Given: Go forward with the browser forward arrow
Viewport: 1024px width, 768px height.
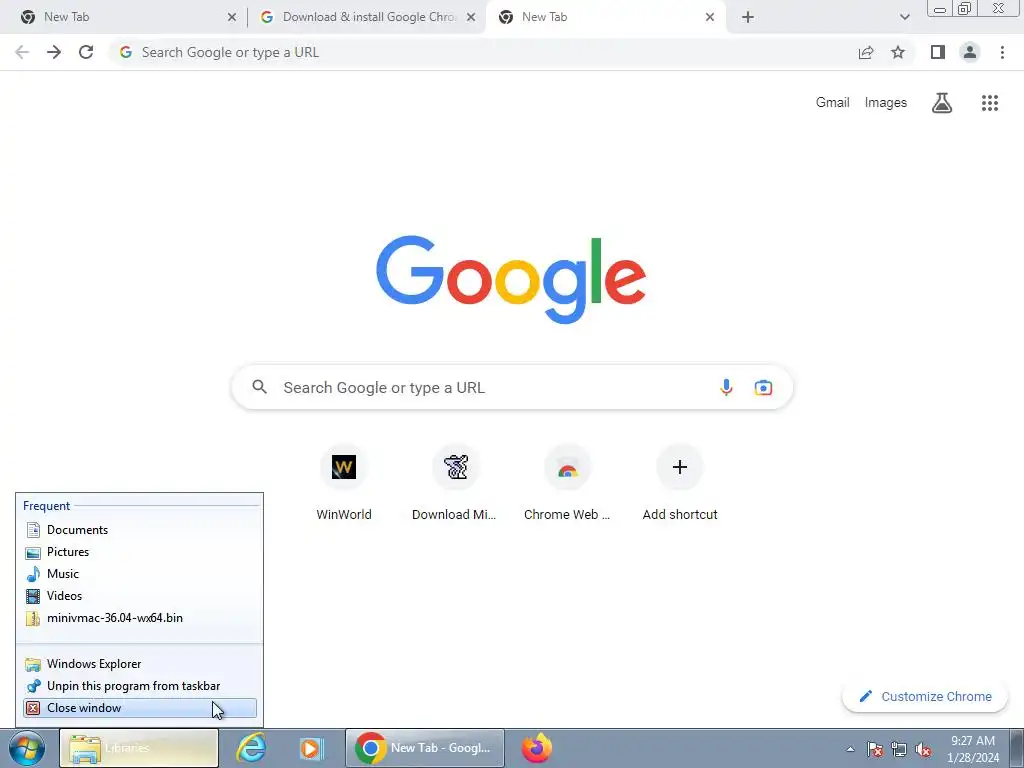Looking at the screenshot, I should click(x=54, y=52).
